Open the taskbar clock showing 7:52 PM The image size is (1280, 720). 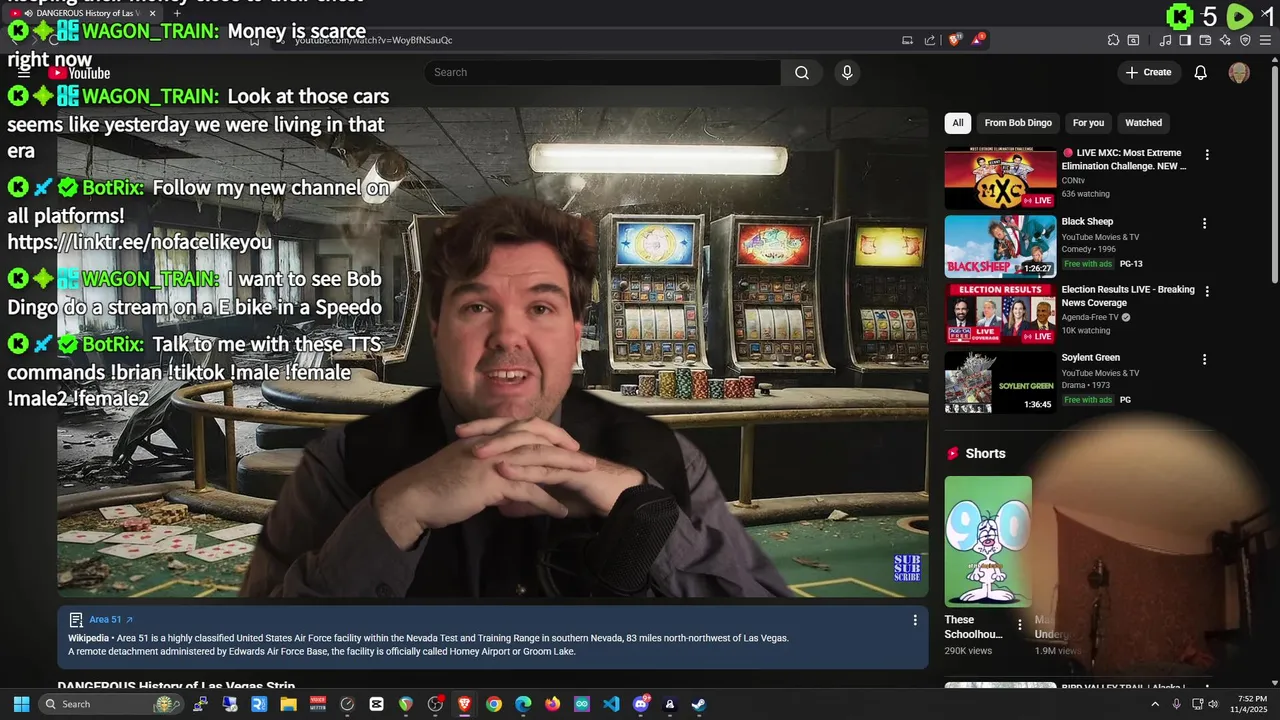pyautogui.click(x=1251, y=704)
